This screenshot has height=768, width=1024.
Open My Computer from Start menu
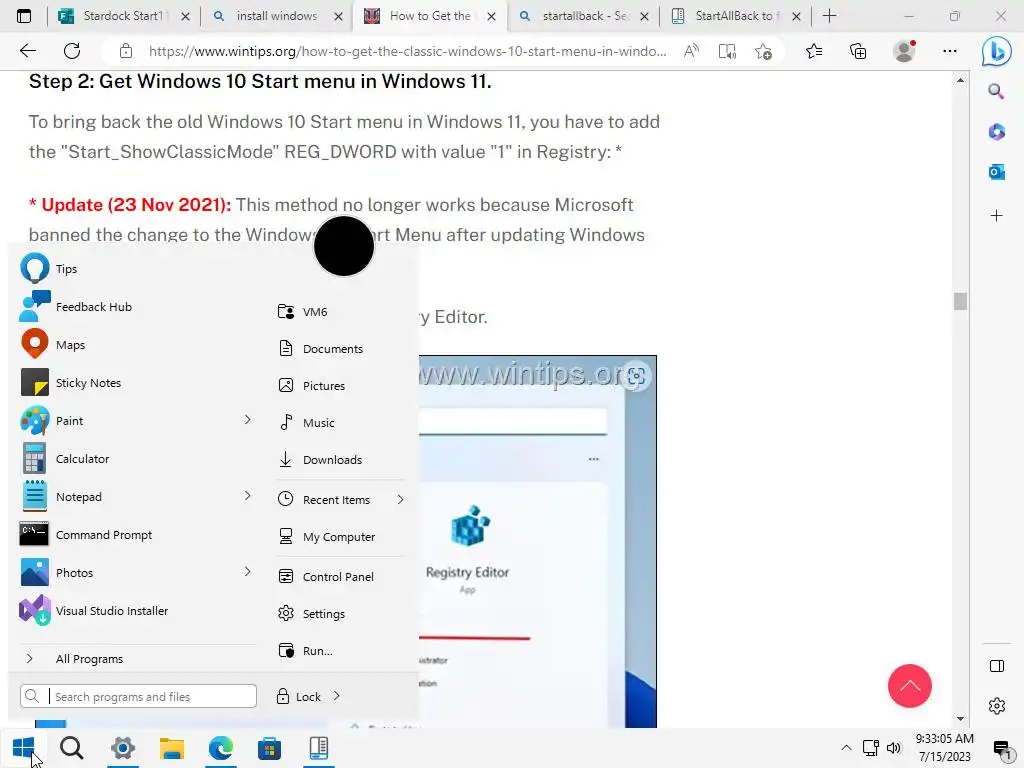(x=341, y=537)
